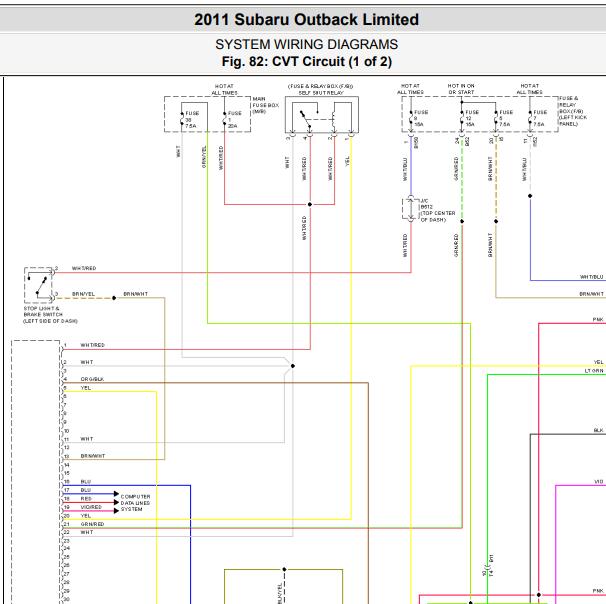Select the 'SYSTEM WIRING DIAGRAMS' heading
This screenshot has width=606, height=604.
306,44
